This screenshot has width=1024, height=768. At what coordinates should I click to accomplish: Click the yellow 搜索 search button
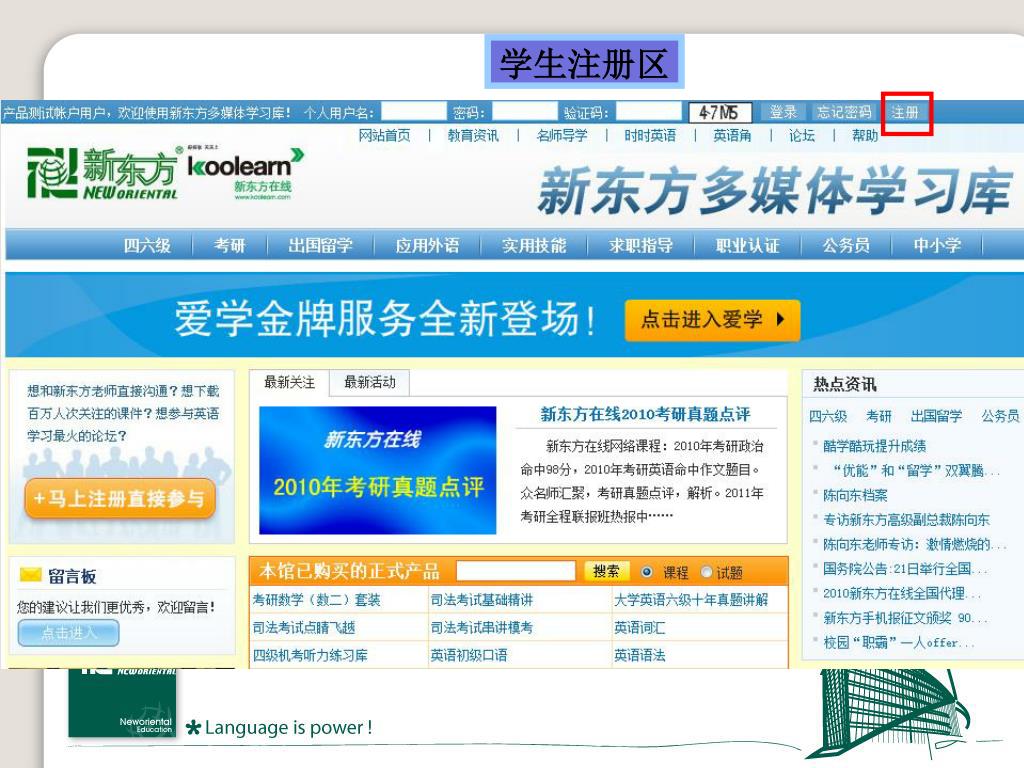click(606, 571)
